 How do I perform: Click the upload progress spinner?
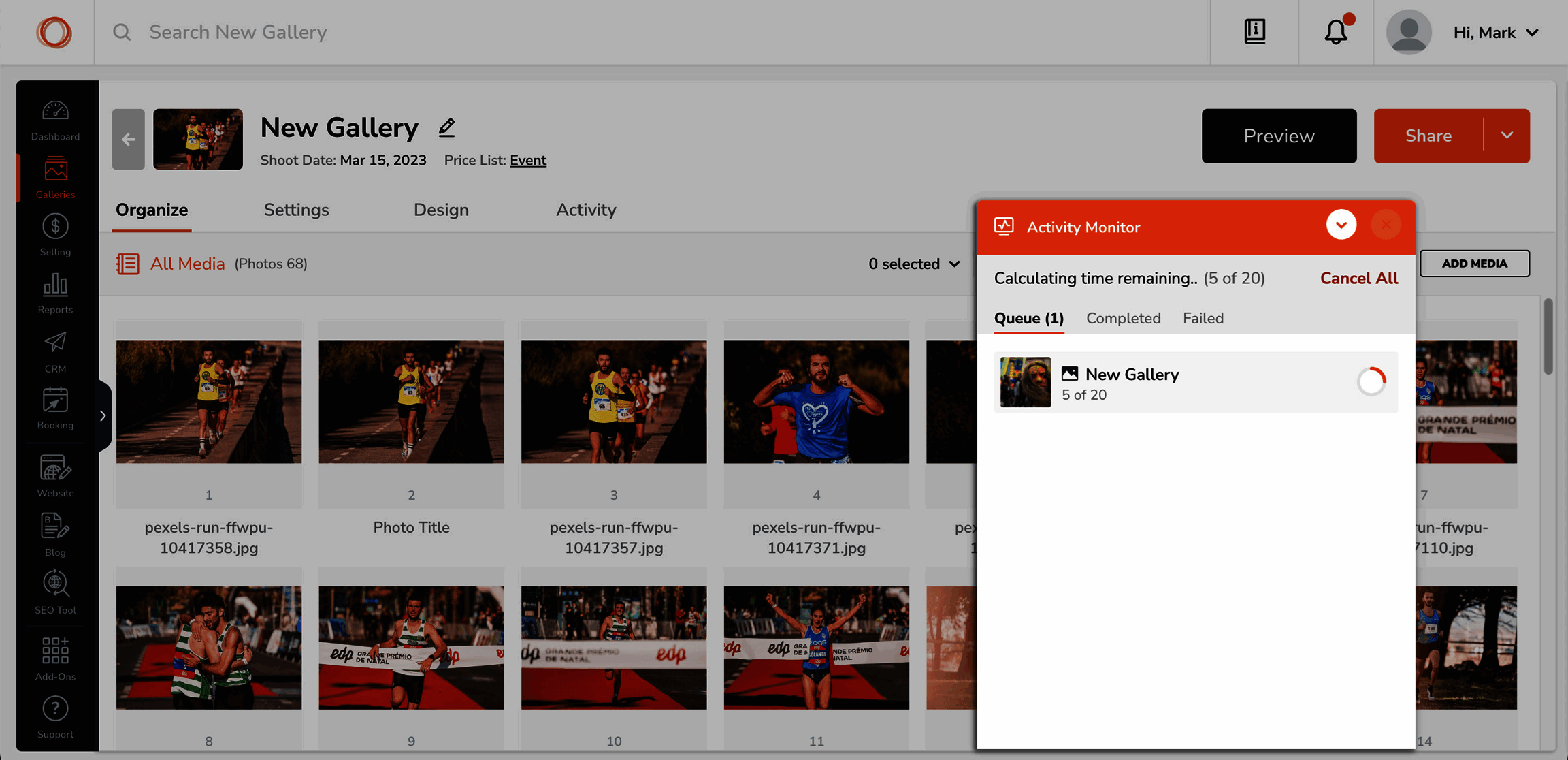[x=1371, y=381]
